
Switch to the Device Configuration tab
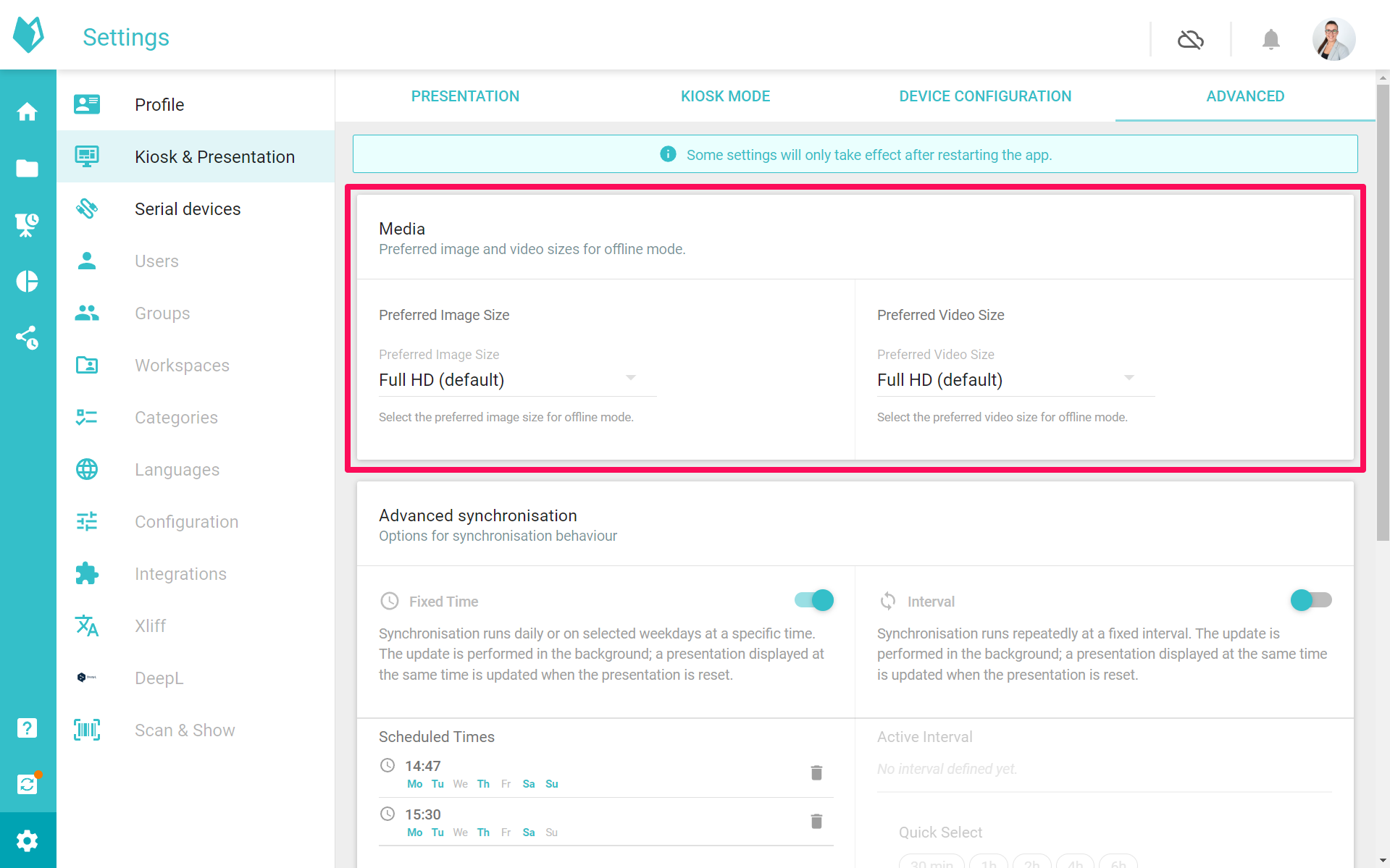click(x=985, y=96)
